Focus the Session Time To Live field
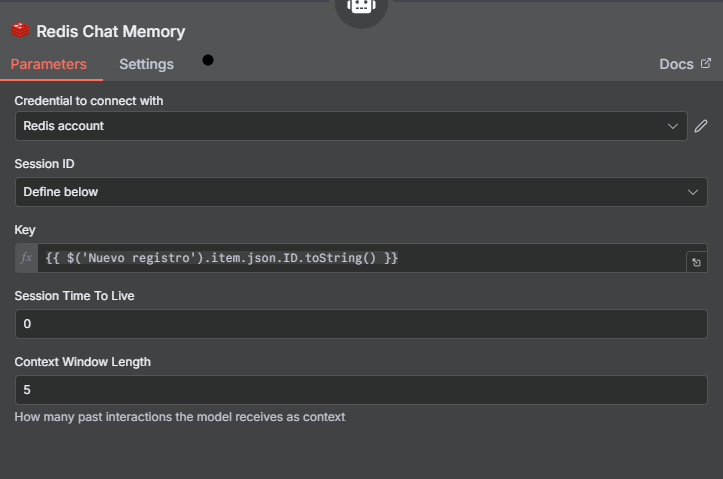The height and width of the screenshot is (479, 723). pyautogui.click(x=361, y=324)
